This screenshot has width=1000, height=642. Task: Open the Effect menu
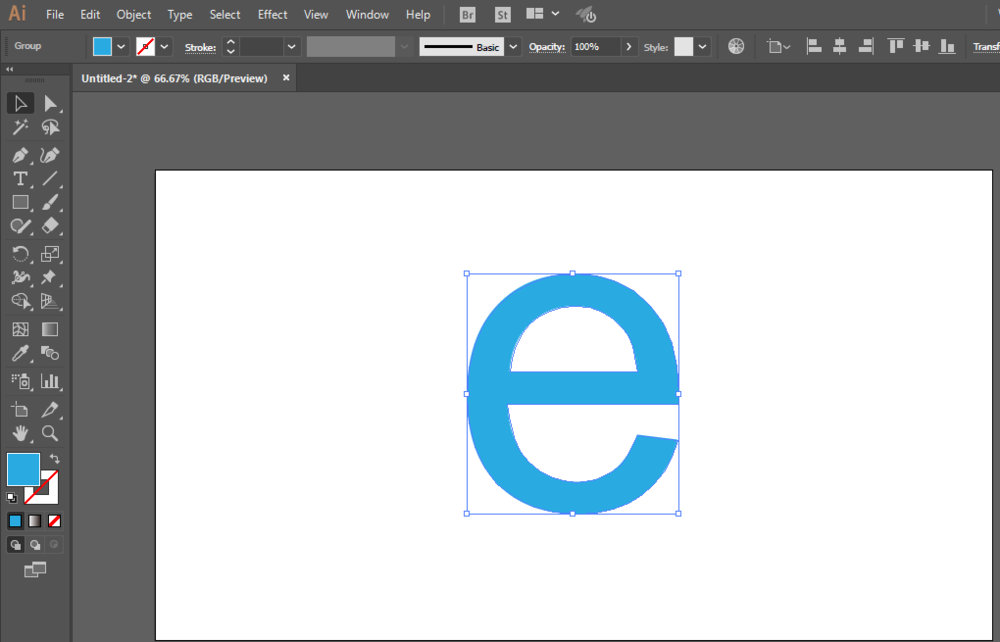[x=272, y=15]
